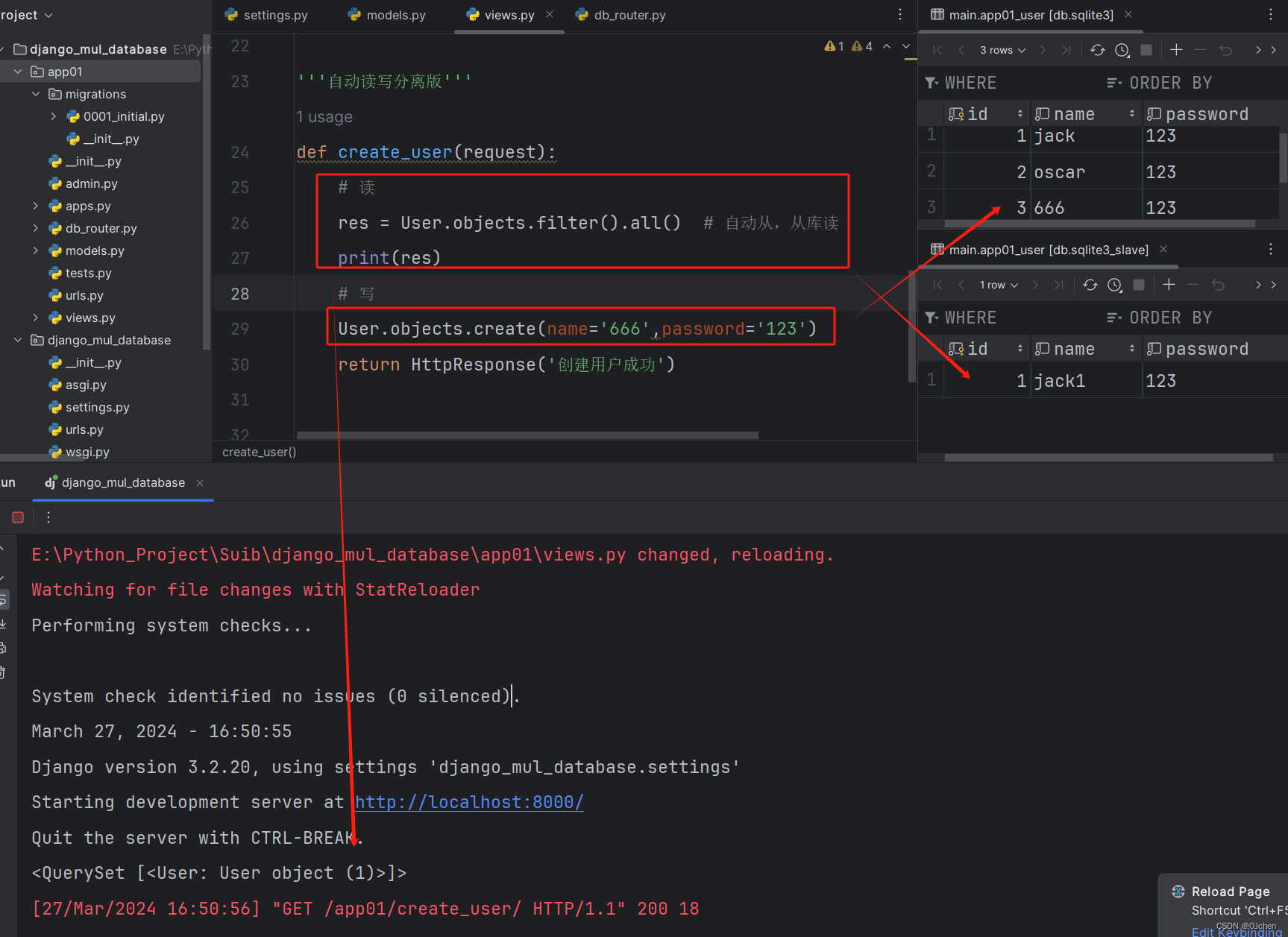1288x937 pixels.
Task: Go to last page in db.sqlite3_slave table
Action: 1058,285
